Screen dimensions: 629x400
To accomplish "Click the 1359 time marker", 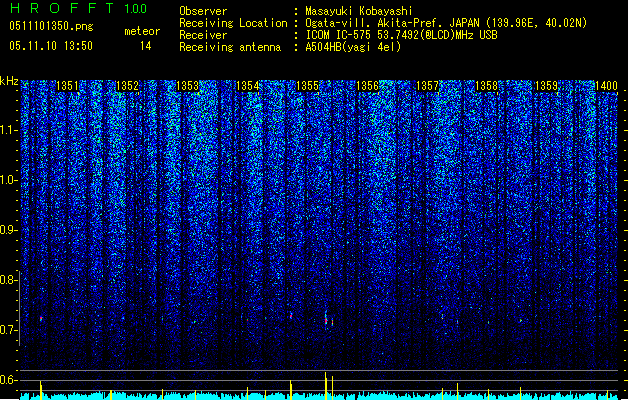I will 546,86.
